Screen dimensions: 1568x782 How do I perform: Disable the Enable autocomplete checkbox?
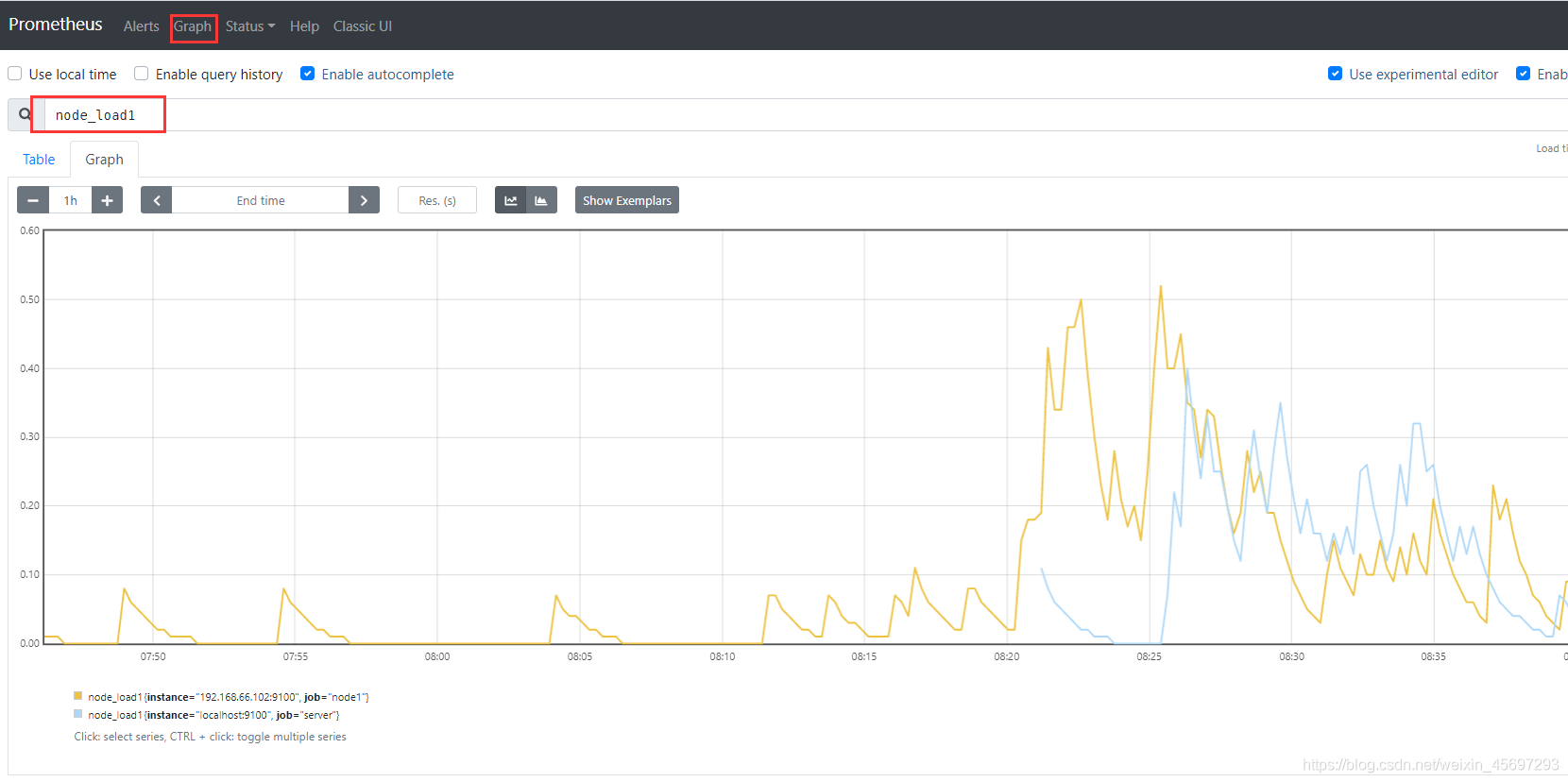(307, 74)
